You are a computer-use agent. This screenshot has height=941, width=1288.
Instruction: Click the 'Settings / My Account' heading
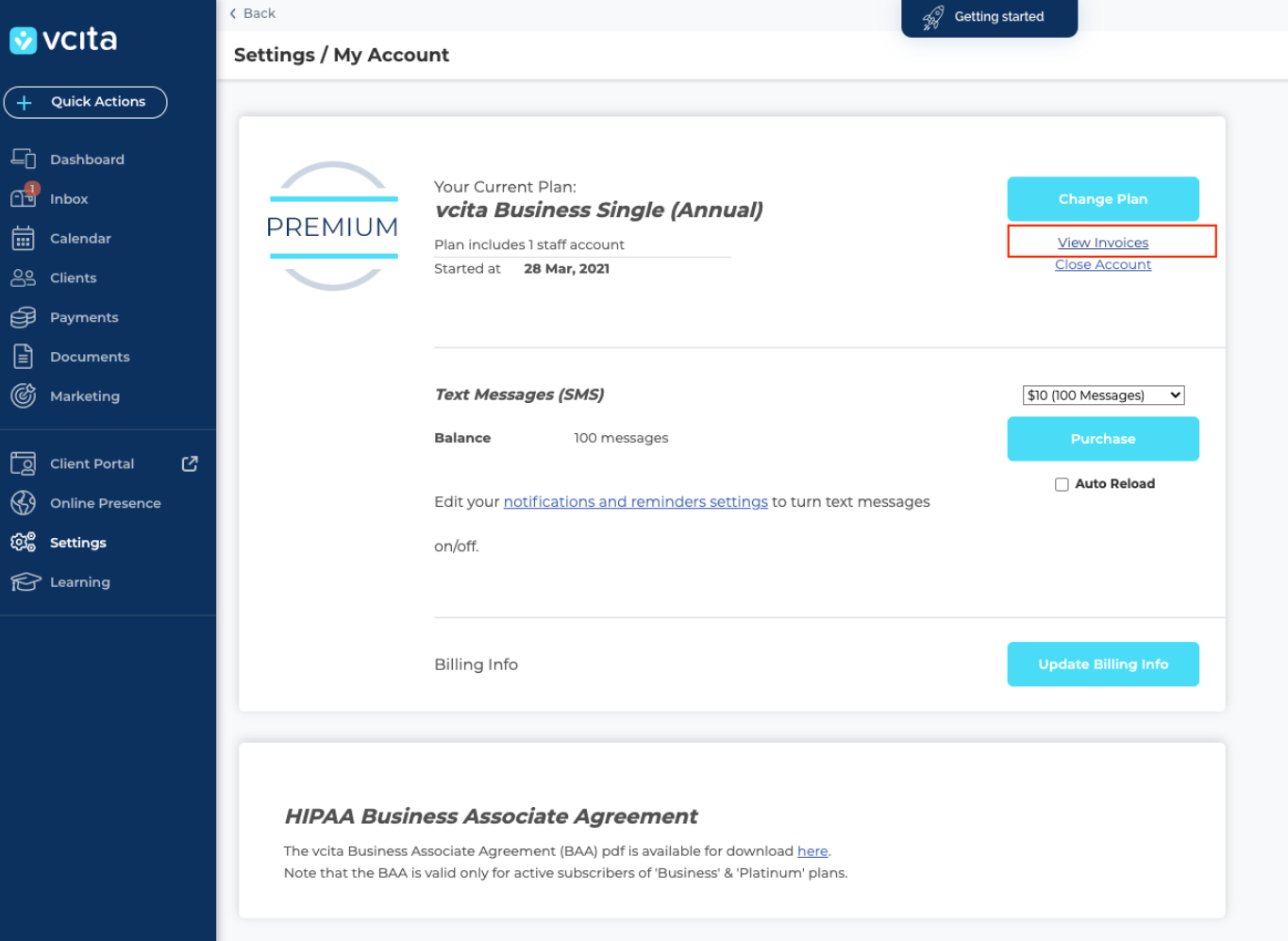342,55
